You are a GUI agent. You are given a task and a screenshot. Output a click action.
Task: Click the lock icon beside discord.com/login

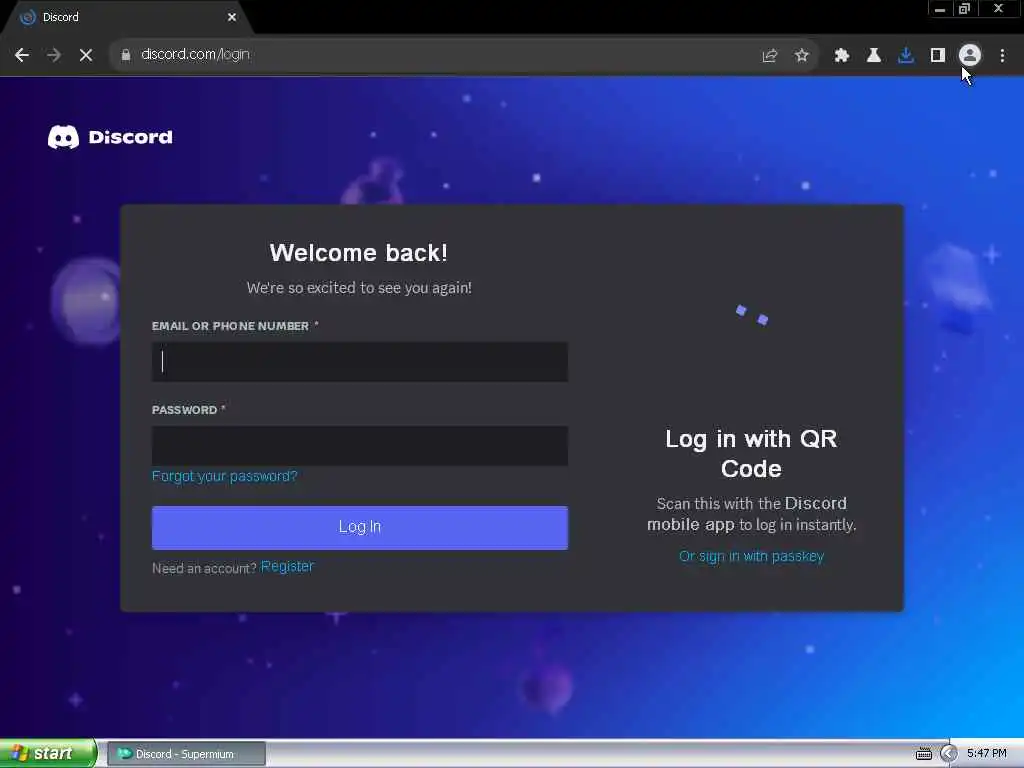tap(125, 55)
